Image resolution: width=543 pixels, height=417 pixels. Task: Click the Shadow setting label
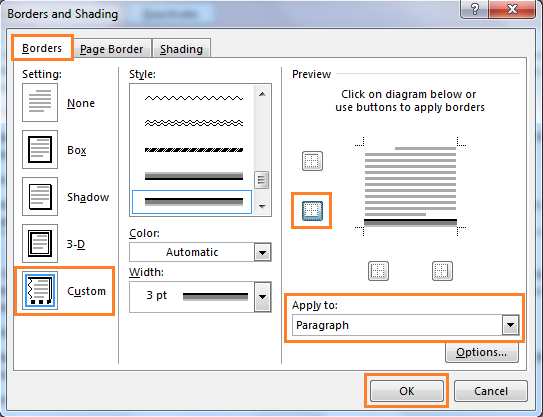point(88,197)
